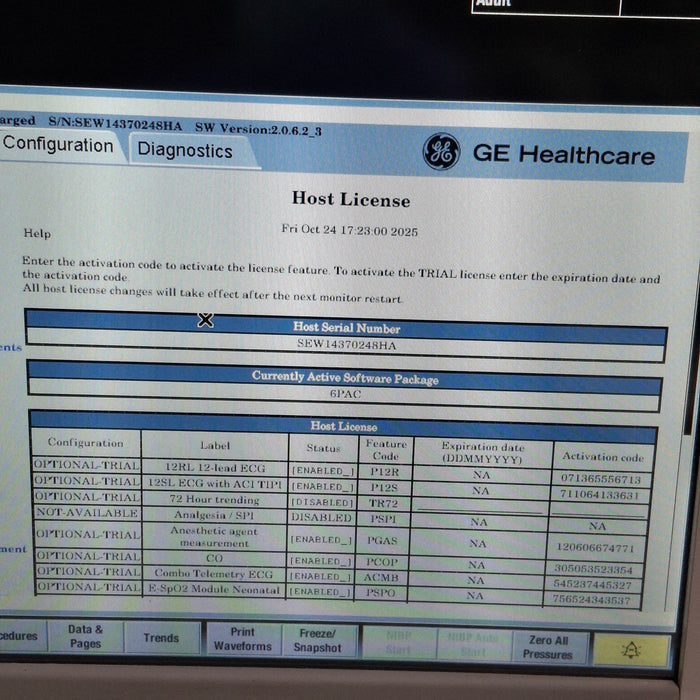The width and height of the screenshot is (700, 700).
Task: Click the 'Host Serial Number' header bar
Action: 346,328
